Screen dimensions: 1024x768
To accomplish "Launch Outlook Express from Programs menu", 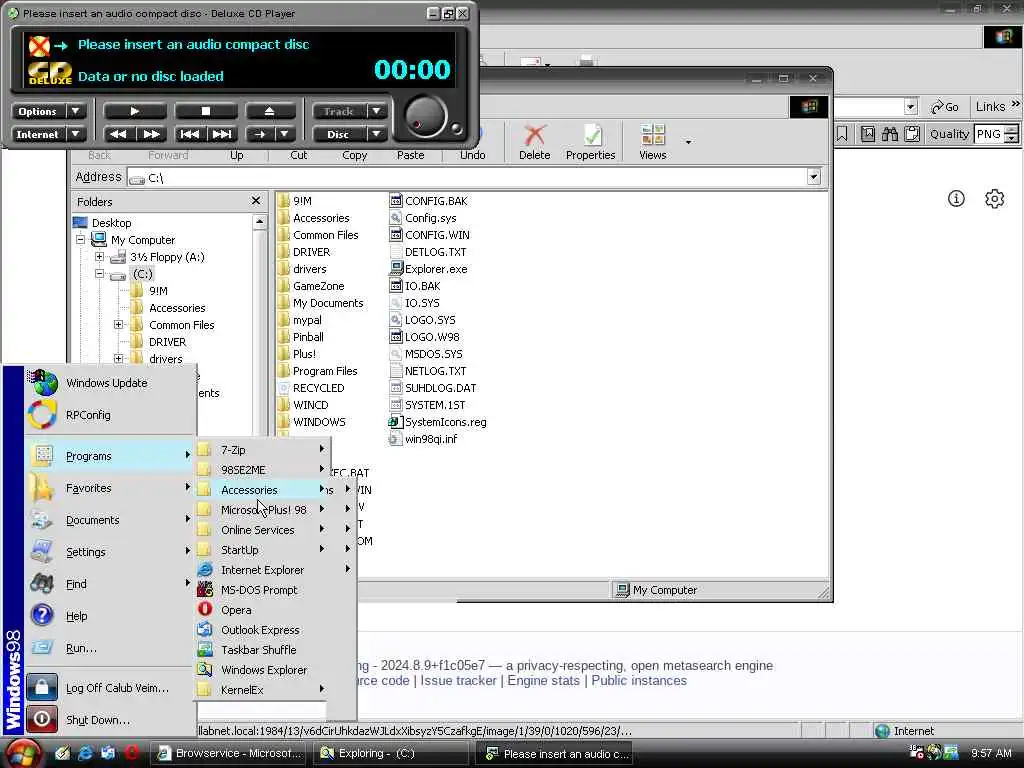I will (x=263, y=630).
